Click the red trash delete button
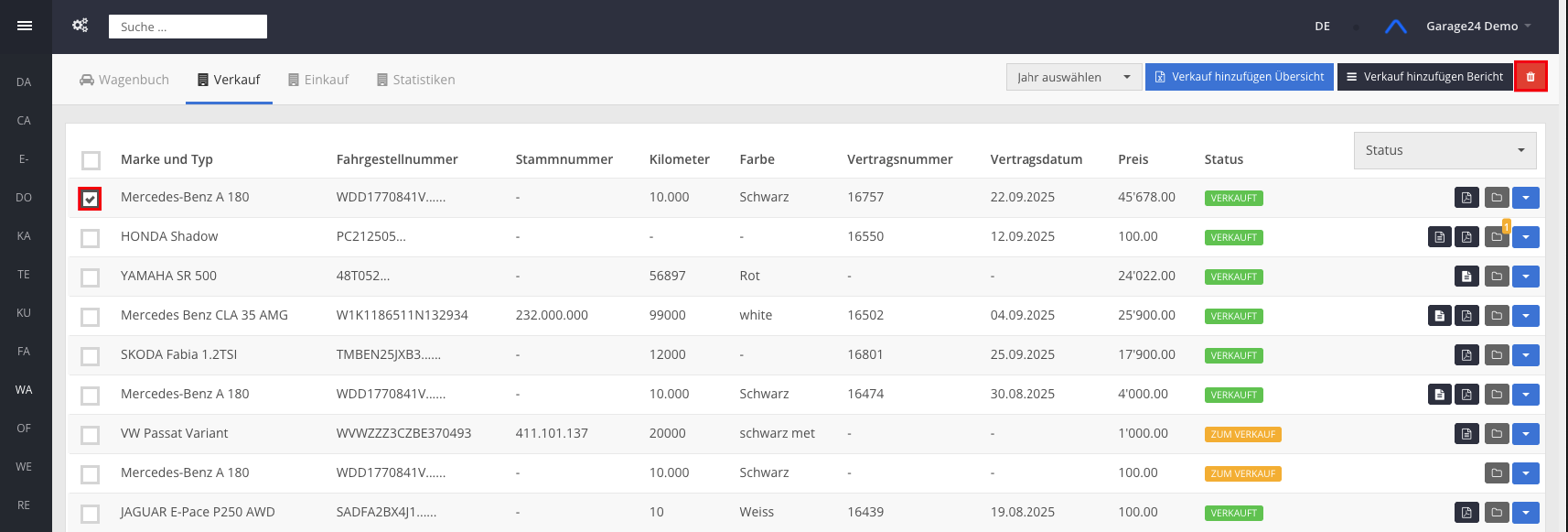 pos(1530,77)
